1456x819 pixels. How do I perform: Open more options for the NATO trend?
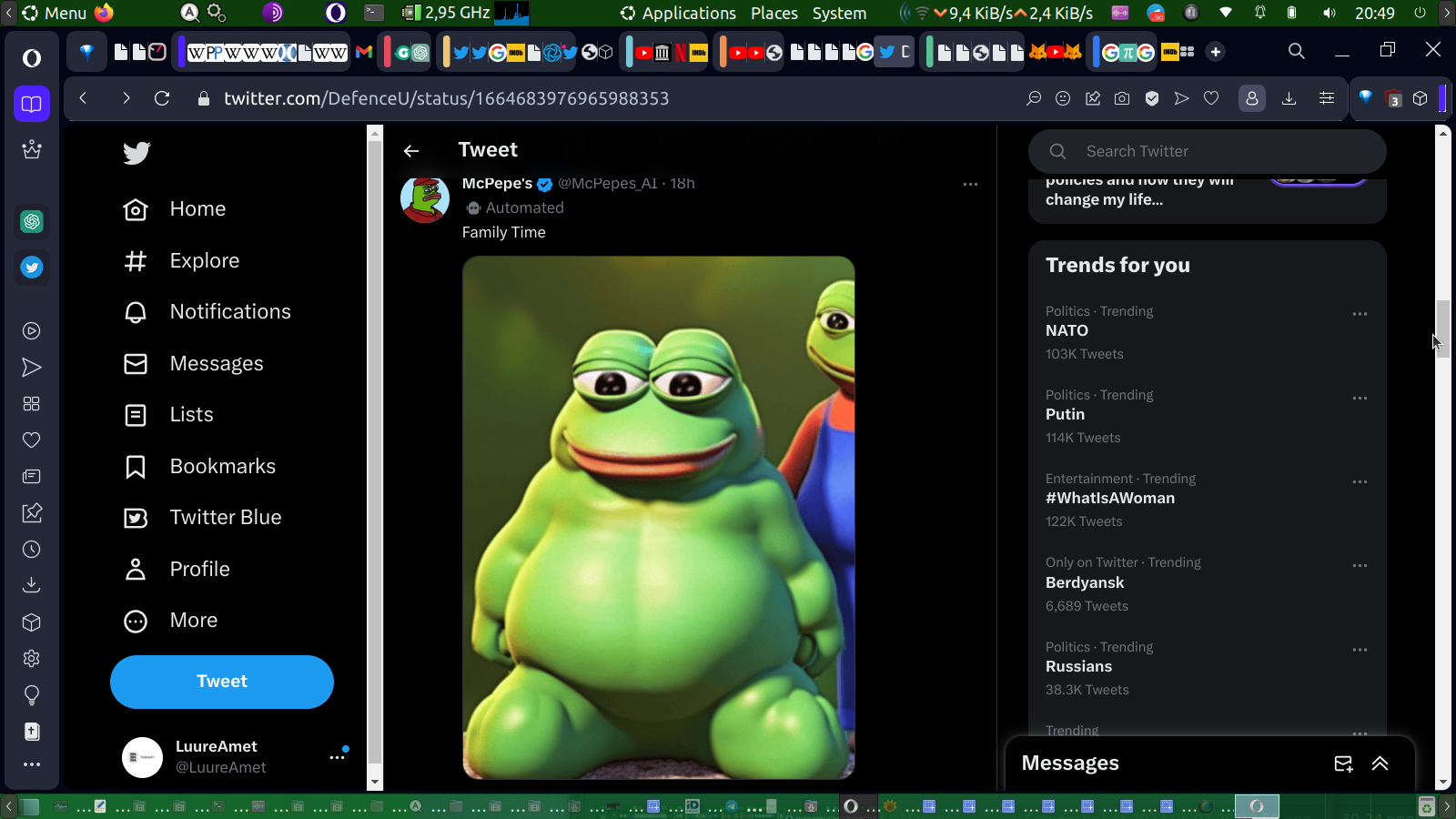1360,314
